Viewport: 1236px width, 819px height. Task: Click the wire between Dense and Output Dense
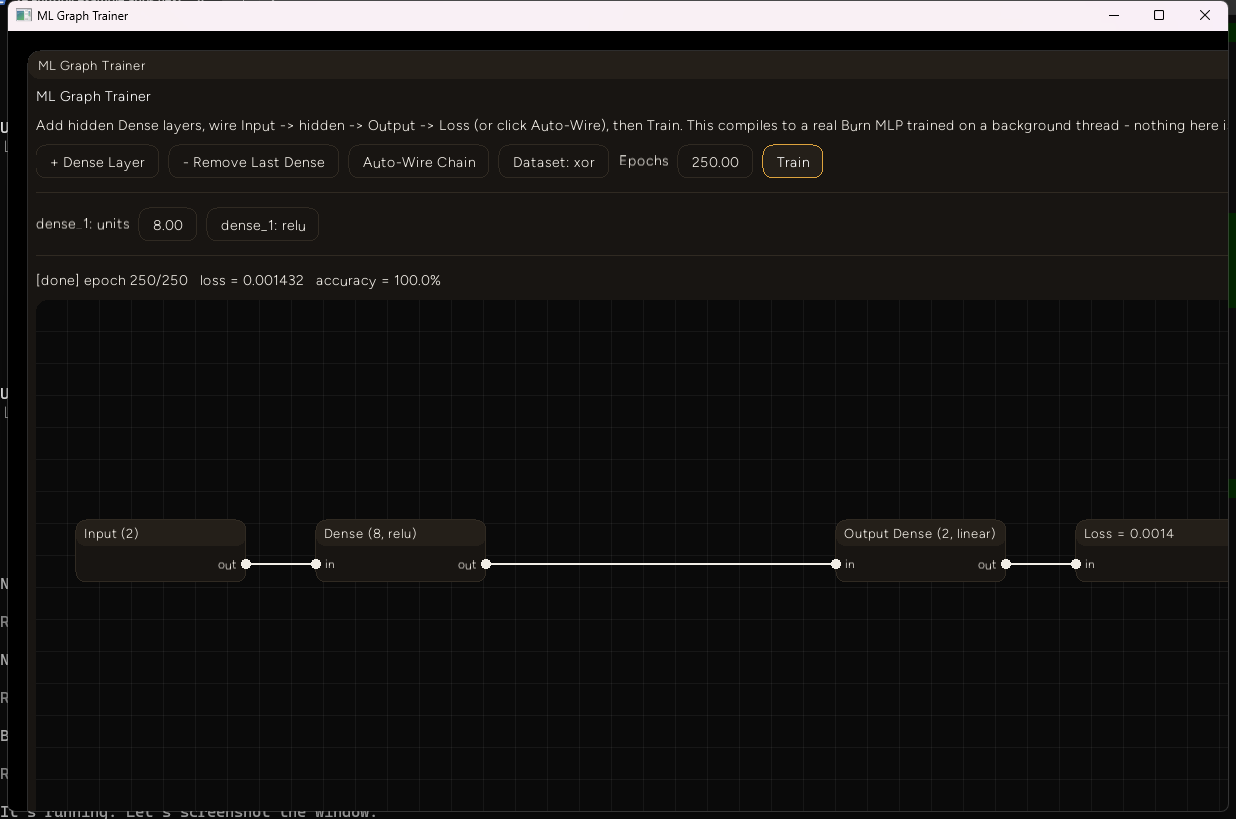661,564
